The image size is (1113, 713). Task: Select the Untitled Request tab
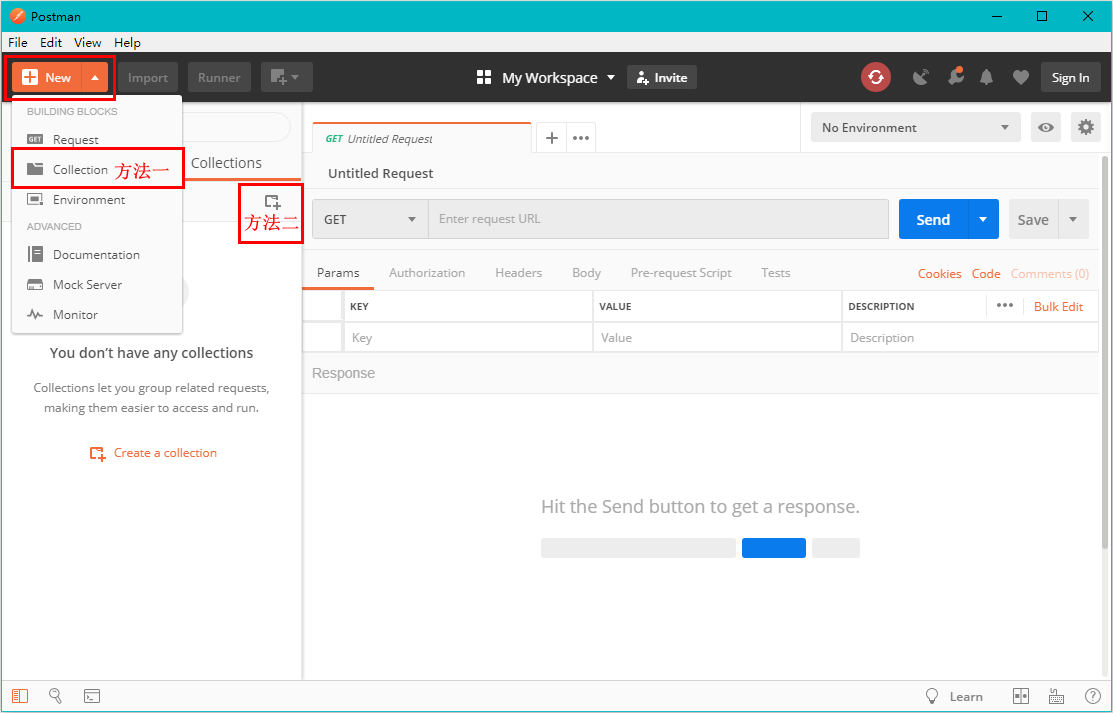coord(422,138)
